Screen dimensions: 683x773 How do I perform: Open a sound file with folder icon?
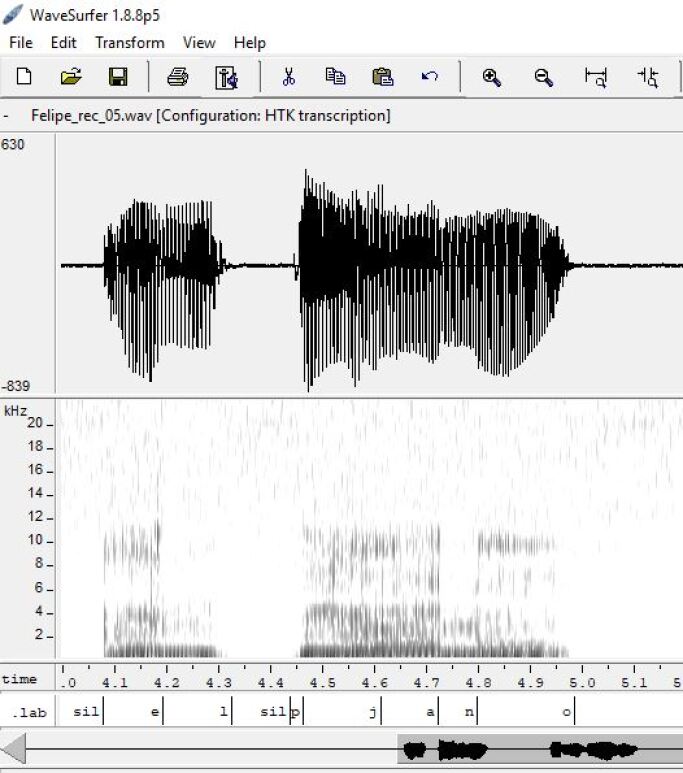[x=71, y=77]
